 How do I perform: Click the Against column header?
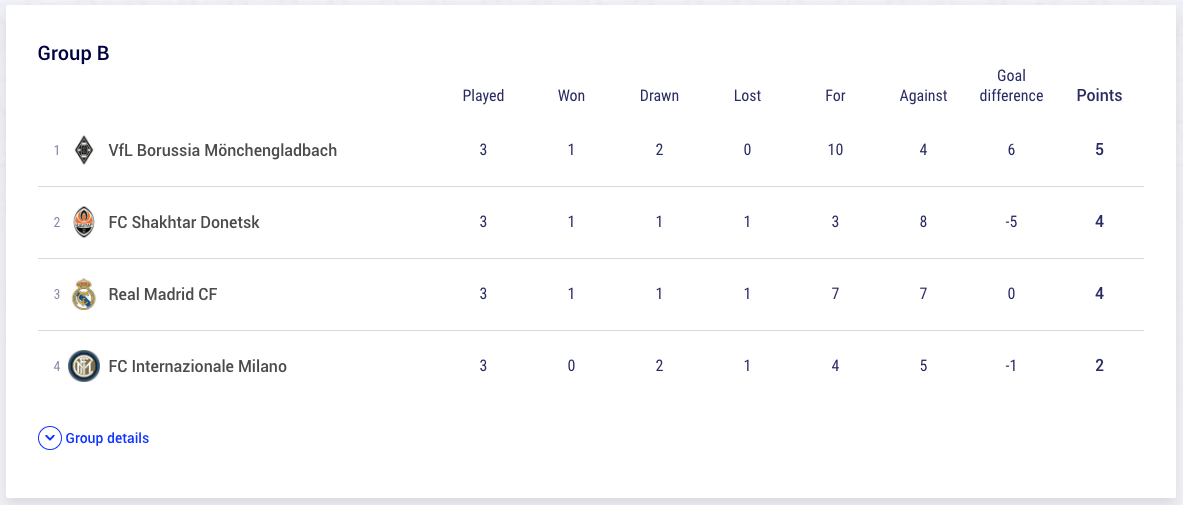click(923, 96)
